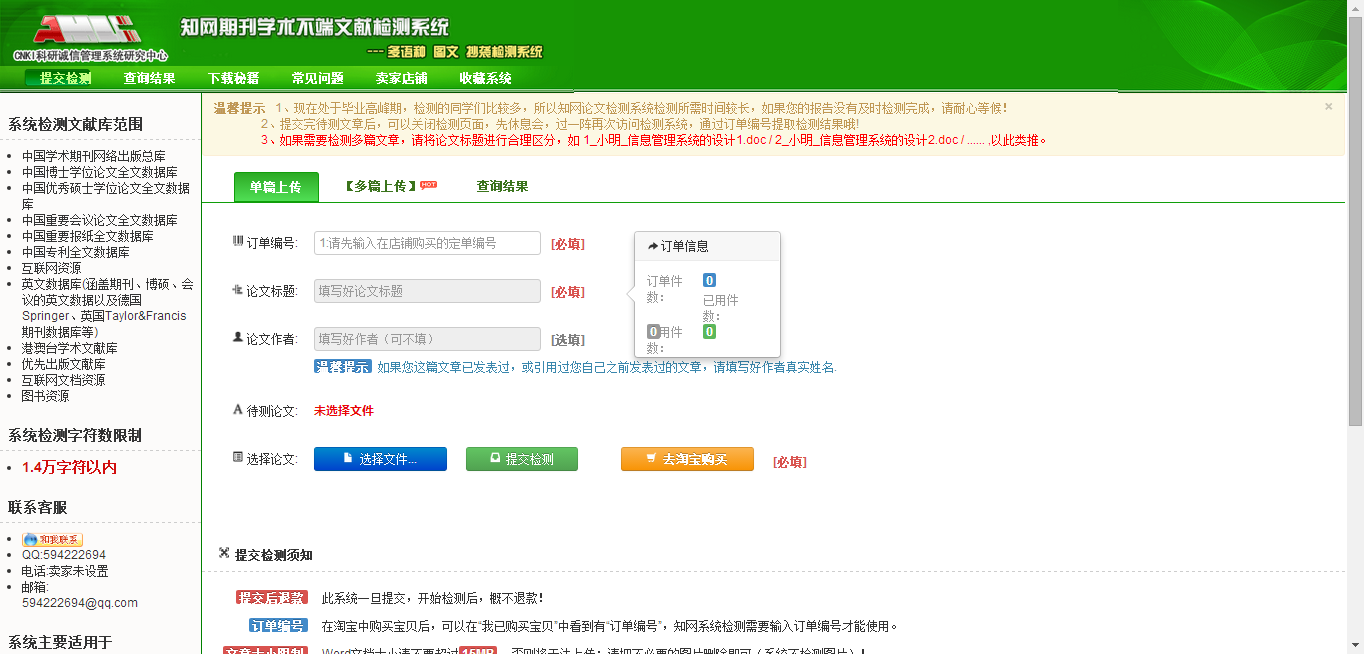Image resolution: width=1364 pixels, height=654 pixels.
Task: Focus the 论文作者 input field
Action: pos(428,339)
